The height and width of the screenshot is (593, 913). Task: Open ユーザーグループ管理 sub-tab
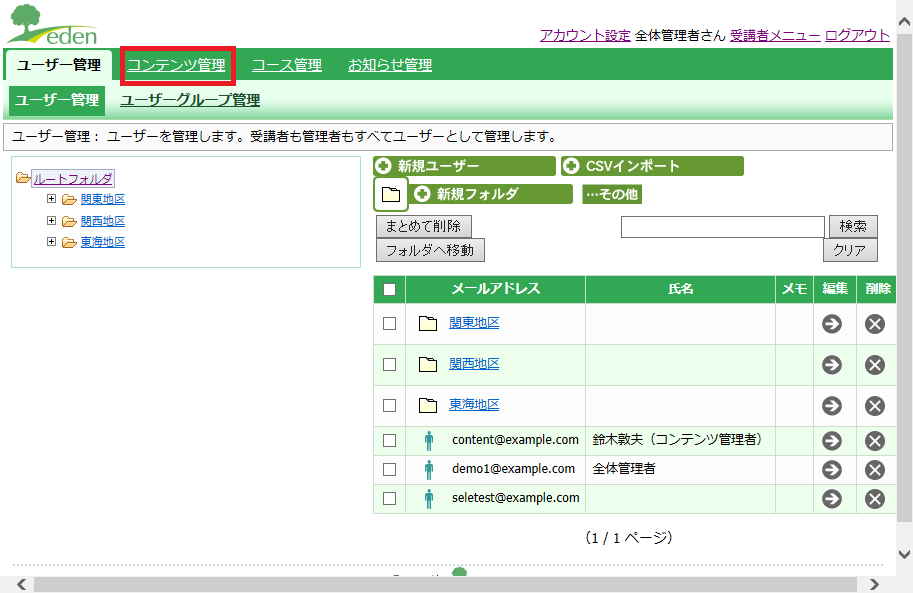click(190, 100)
